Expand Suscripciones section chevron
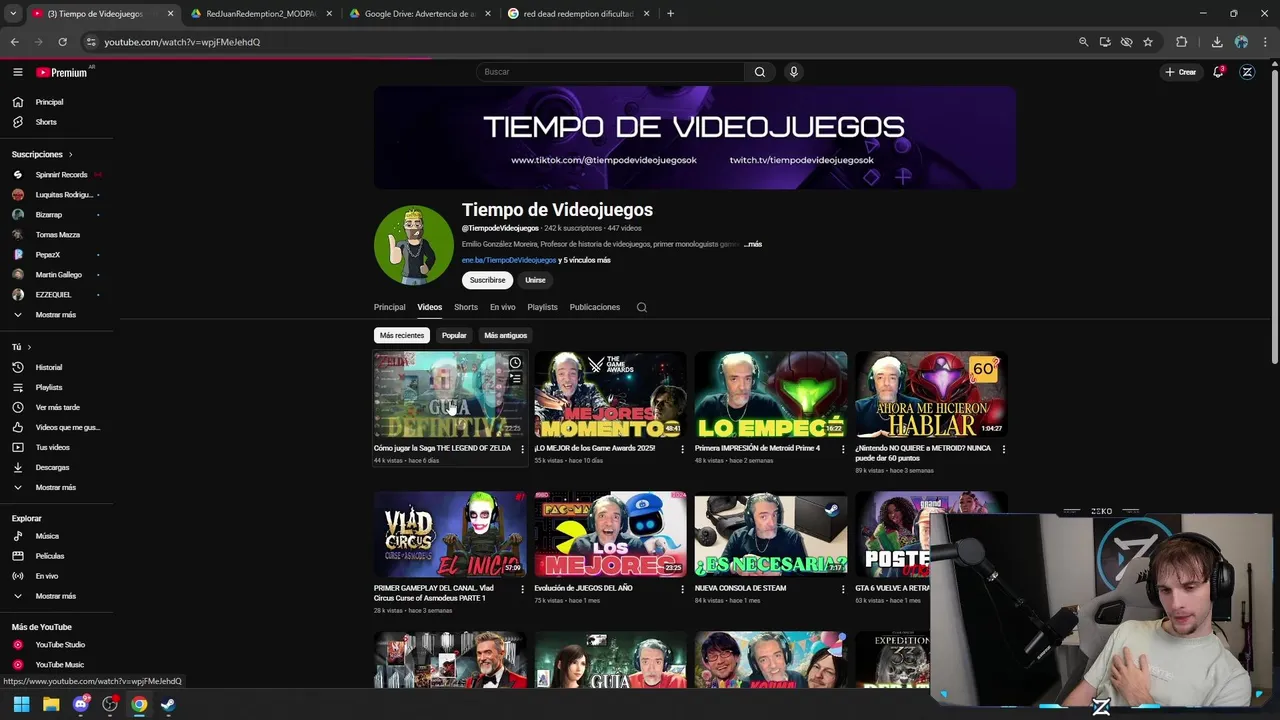 [x=70, y=154]
